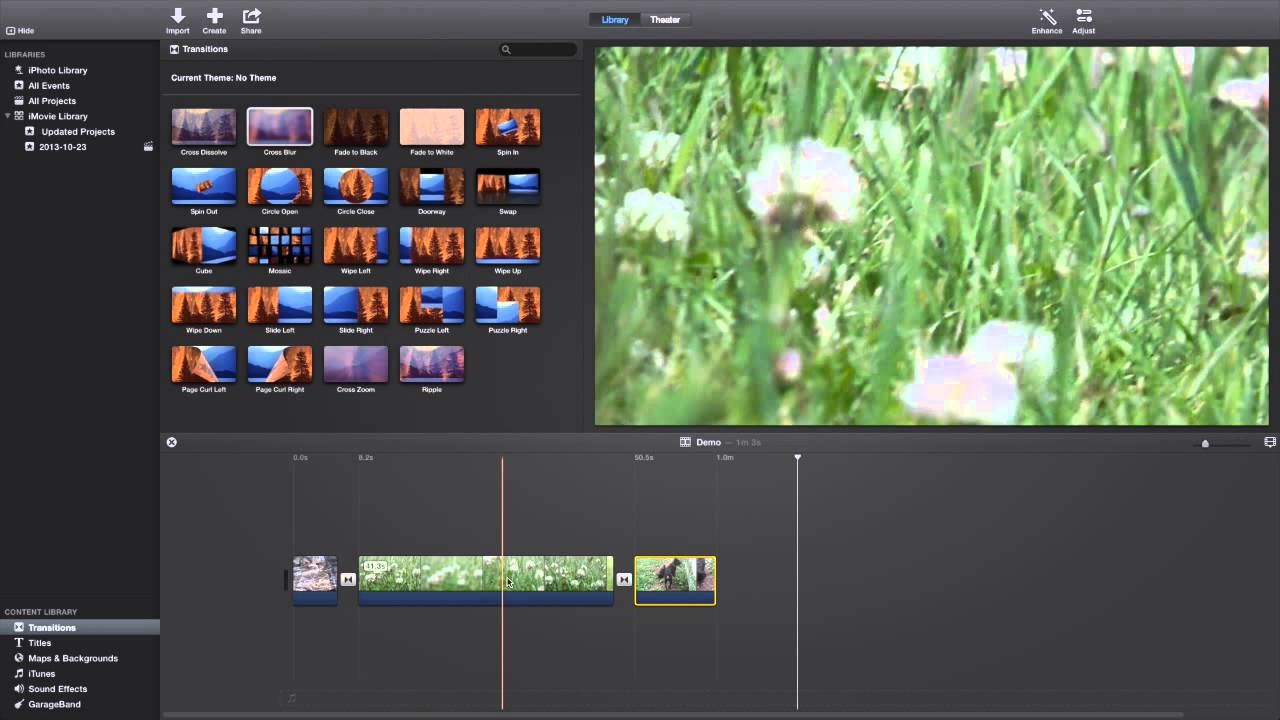This screenshot has height=720, width=1280.
Task: Select Titles in Content Library
Action: point(39,643)
